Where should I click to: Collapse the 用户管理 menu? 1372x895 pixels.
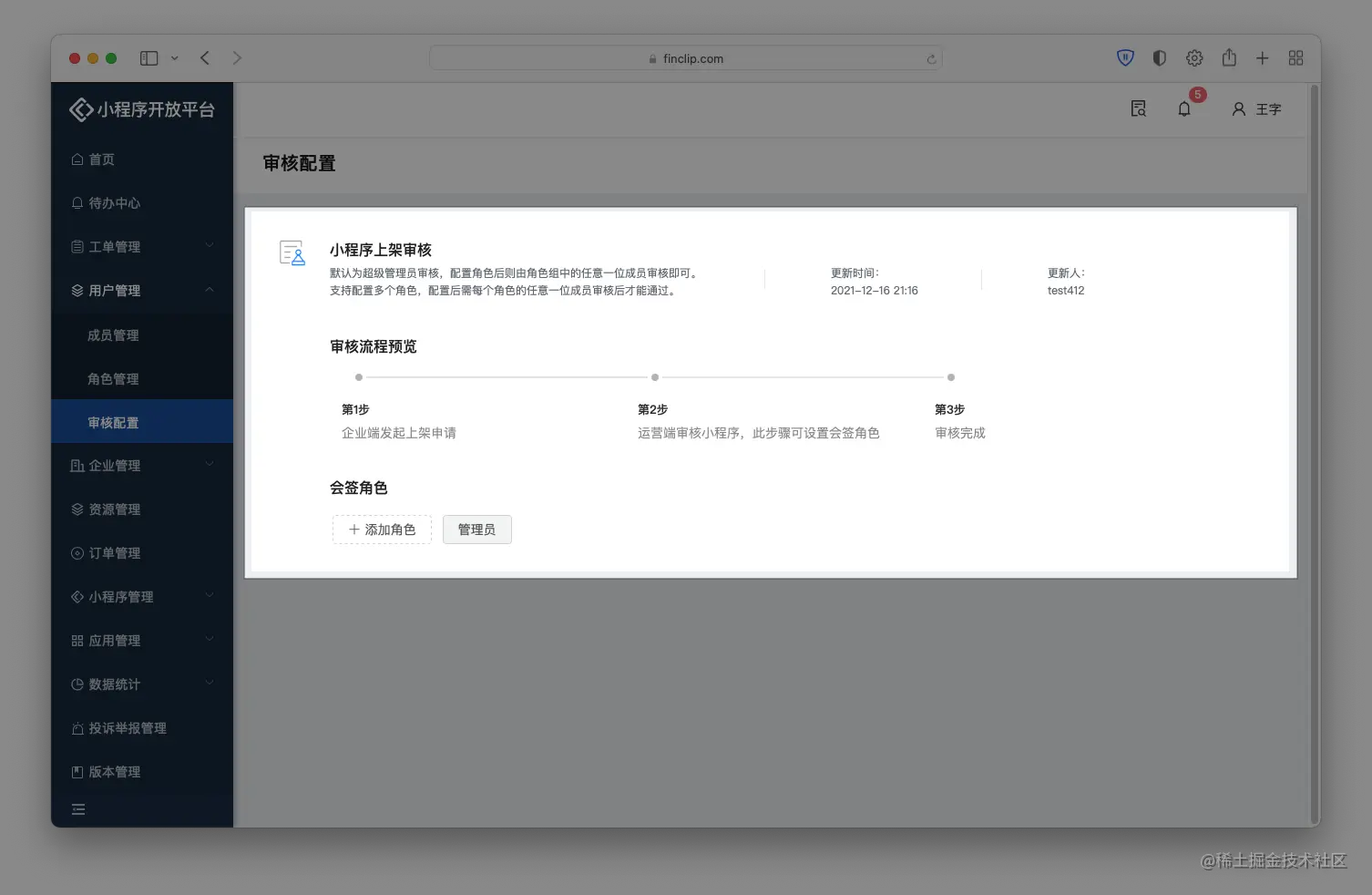tap(142, 291)
